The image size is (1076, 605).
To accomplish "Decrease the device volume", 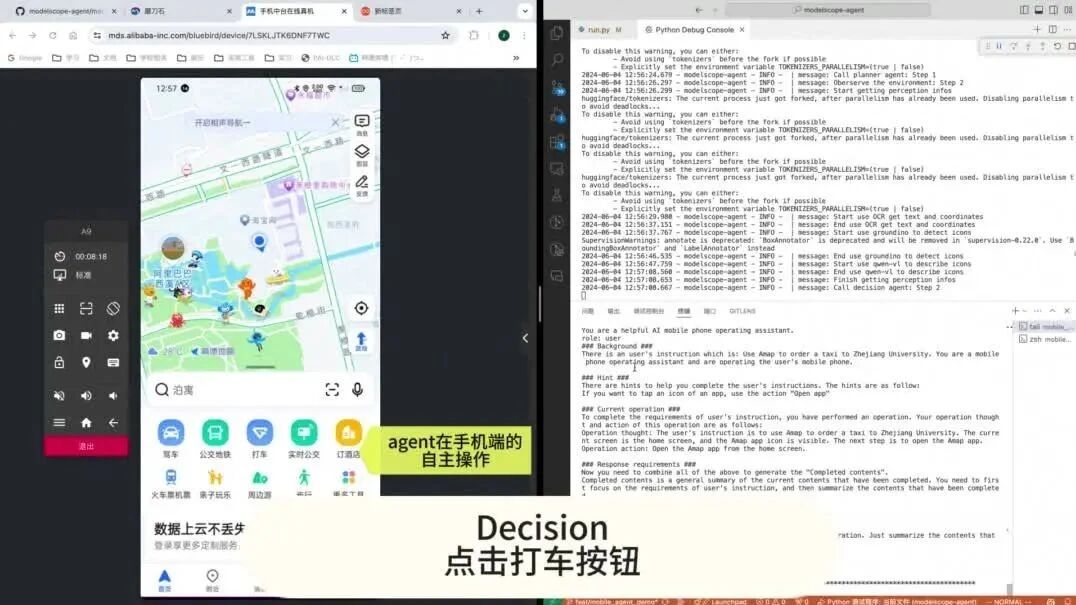I will pos(113,396).
